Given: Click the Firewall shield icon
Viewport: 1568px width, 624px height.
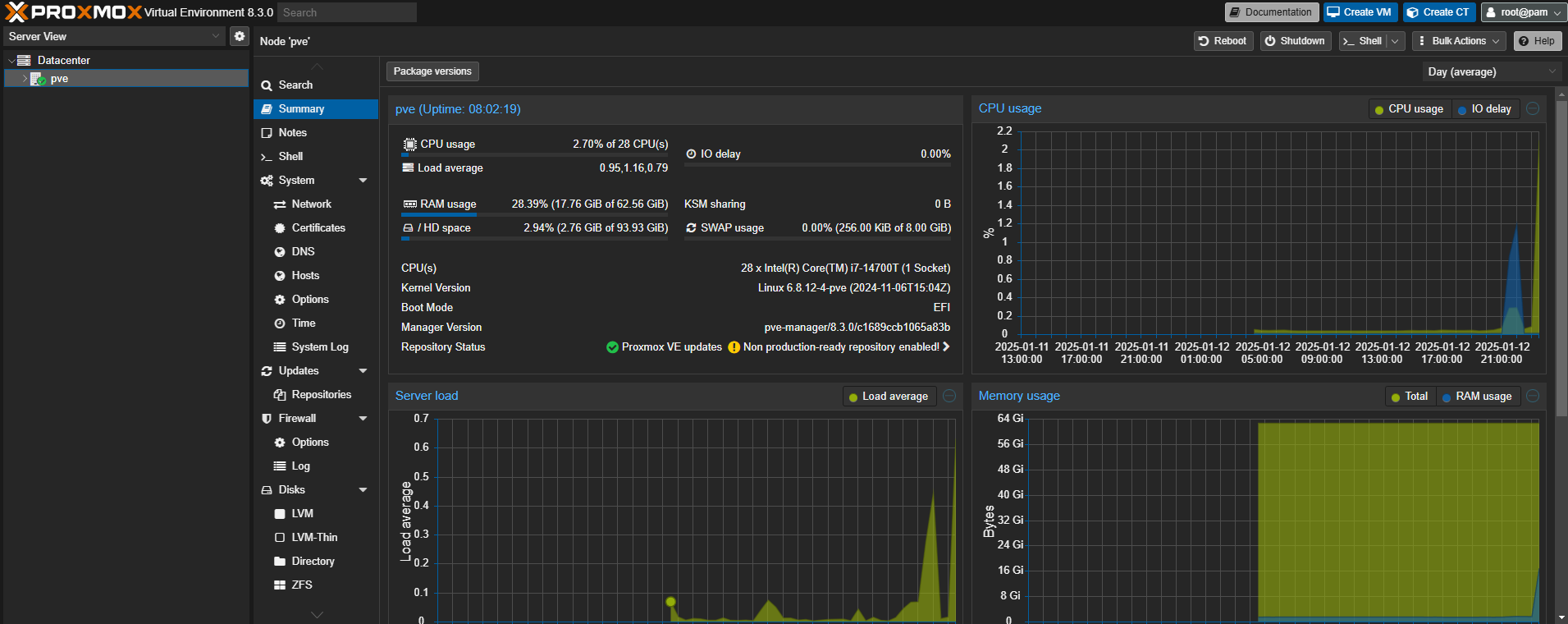Looking at the screenshot, I should (x=267, y=419).
